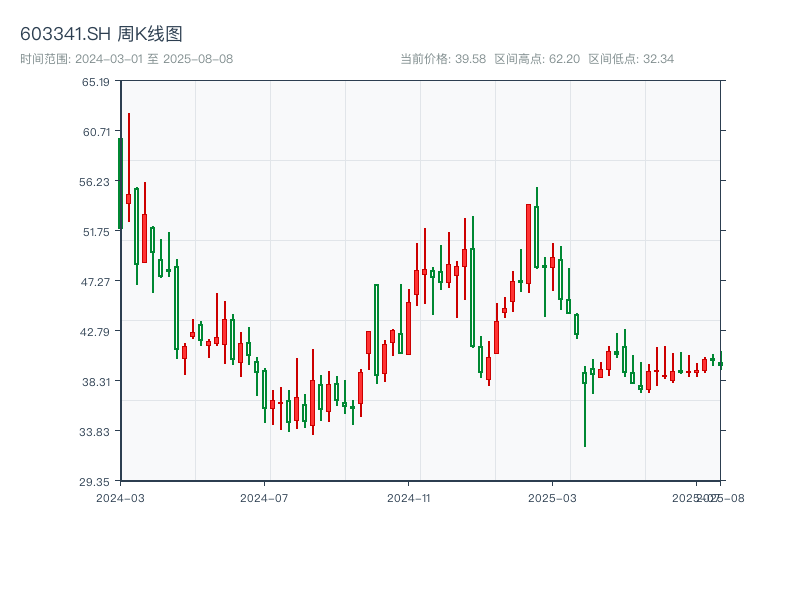Click the x-axis label 2024-11
The height and width of the screenshot is (600, 800).
click(x=408, y=498)
